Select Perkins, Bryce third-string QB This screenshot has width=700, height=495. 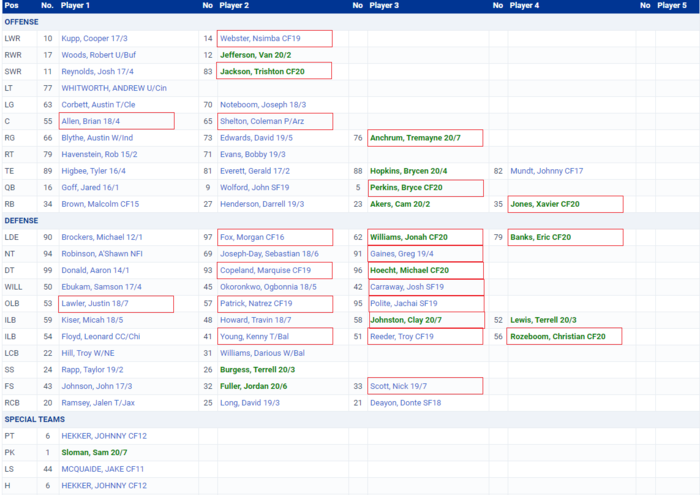[x=406, y=187]
